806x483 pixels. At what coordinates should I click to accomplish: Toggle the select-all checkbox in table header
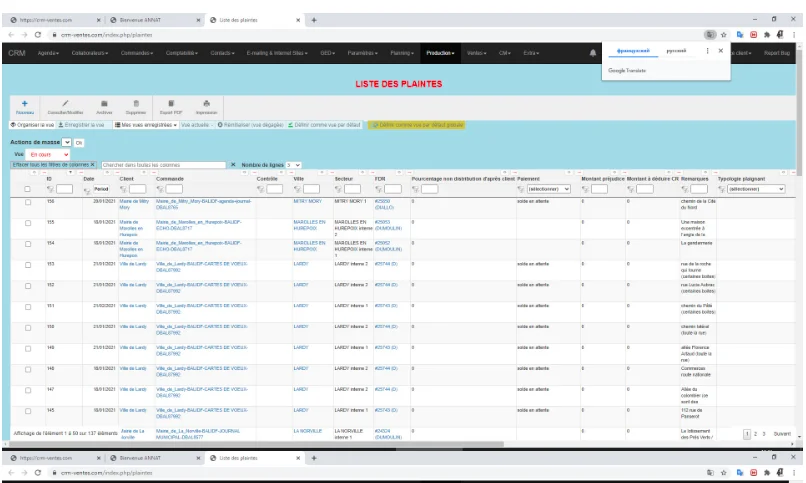click(28, 188)
